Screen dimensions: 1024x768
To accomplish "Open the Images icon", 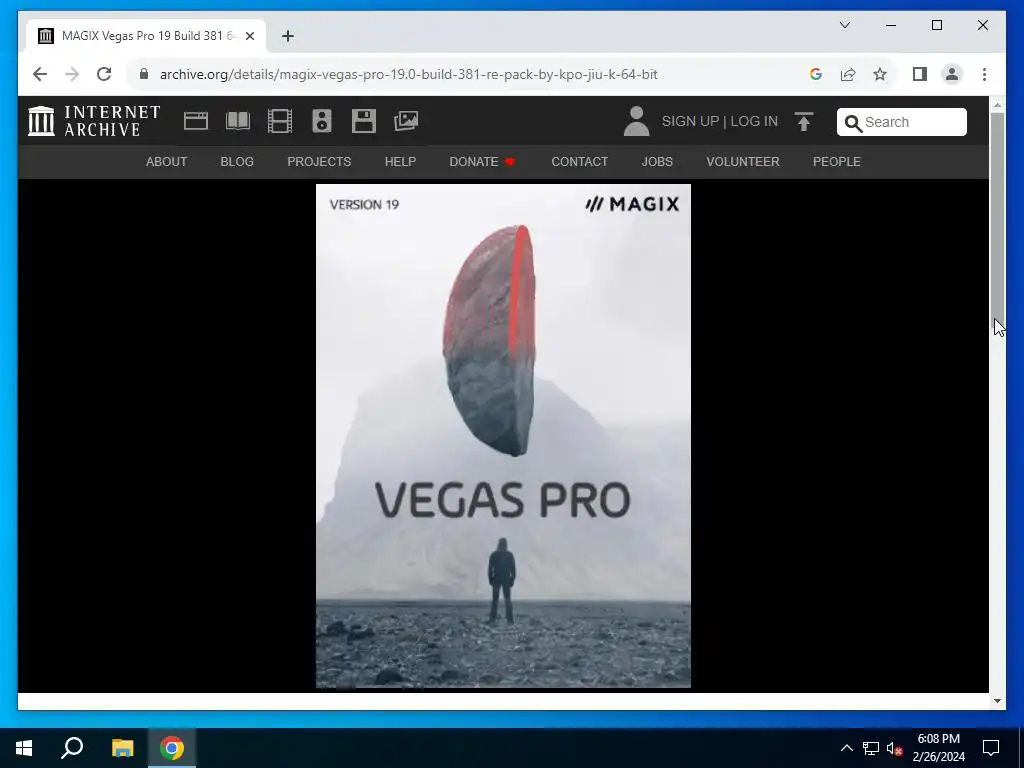I will [x=406, y=121].
